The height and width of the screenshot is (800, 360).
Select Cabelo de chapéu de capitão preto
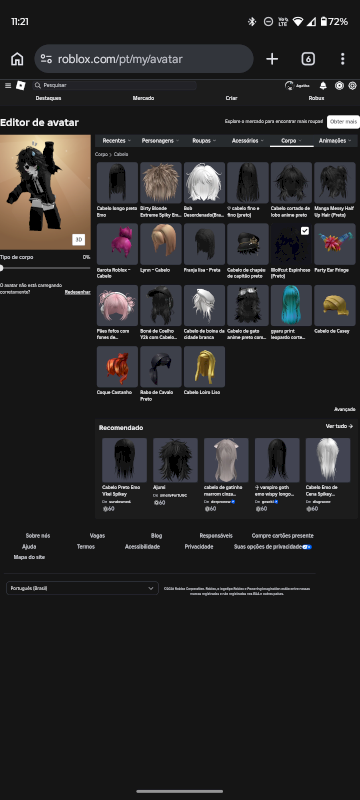[x=248, y=244]
